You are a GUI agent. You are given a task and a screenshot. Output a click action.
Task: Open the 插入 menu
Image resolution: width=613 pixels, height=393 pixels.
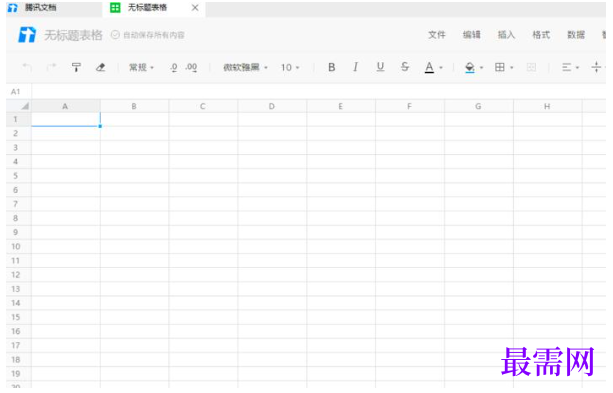pos(506,35)
